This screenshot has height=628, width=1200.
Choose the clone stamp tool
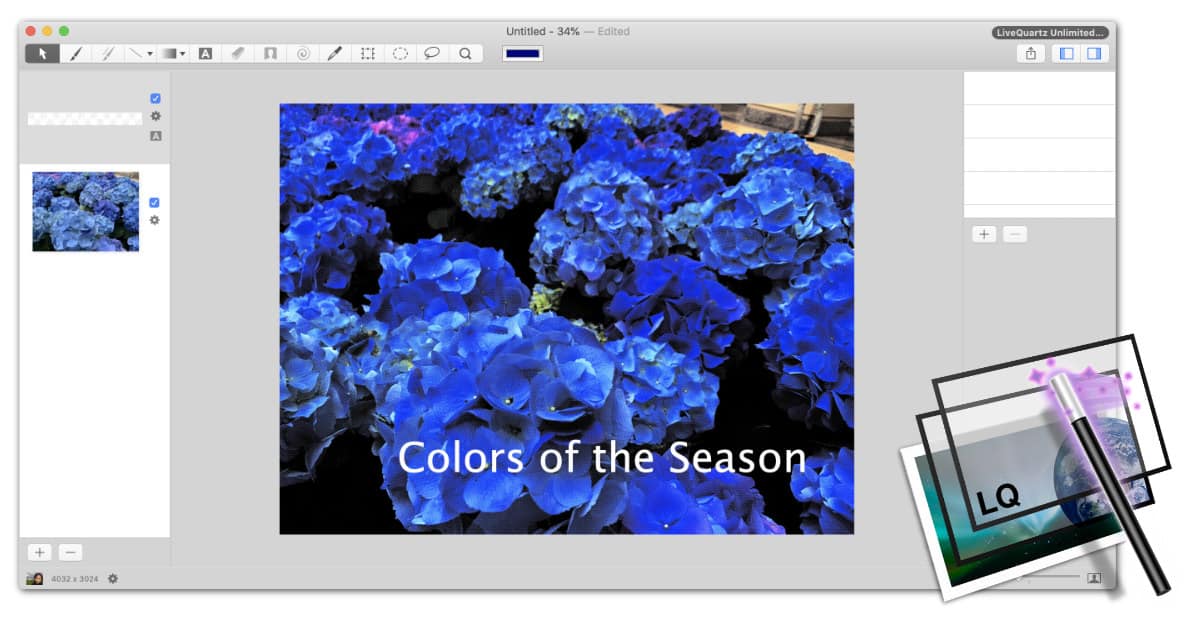[270, 54]
